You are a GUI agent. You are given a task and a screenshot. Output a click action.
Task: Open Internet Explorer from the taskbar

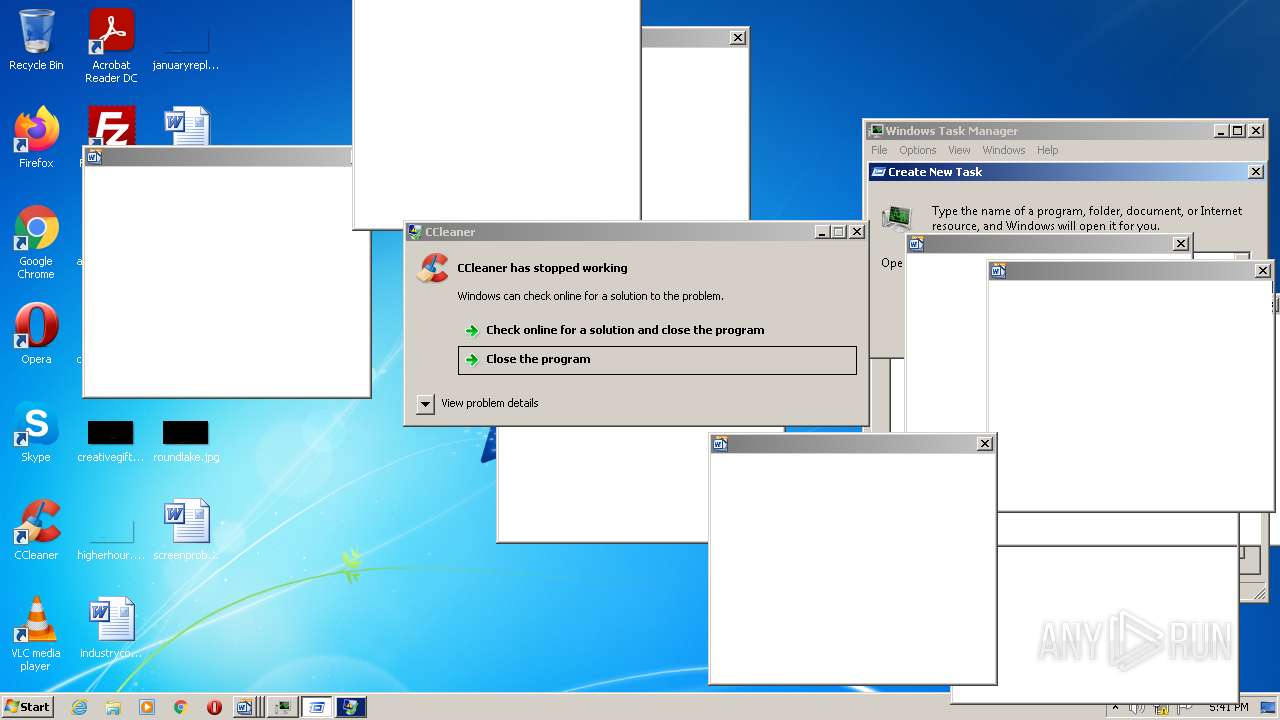[x=80, y=707]
